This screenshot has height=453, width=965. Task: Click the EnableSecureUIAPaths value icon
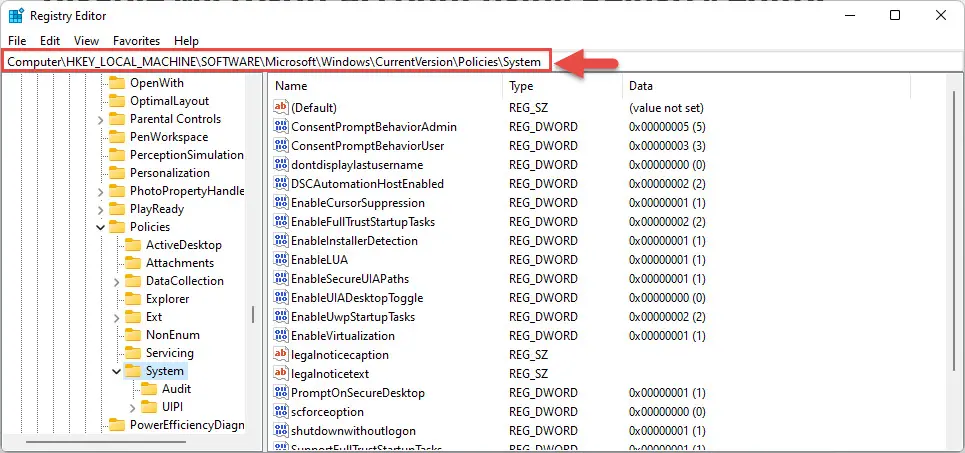(281, 279)
